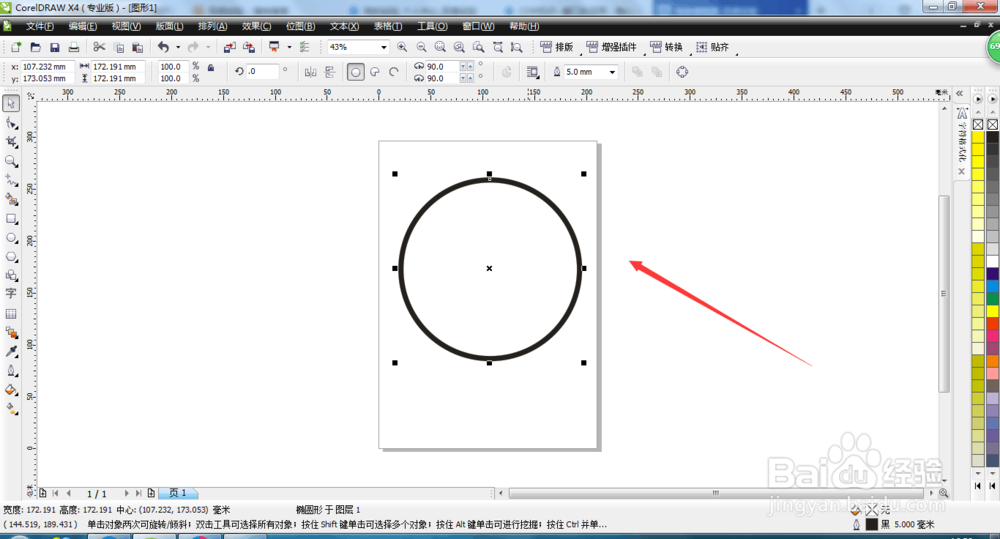Click the ellipse's center X marker

pos(489,269)
